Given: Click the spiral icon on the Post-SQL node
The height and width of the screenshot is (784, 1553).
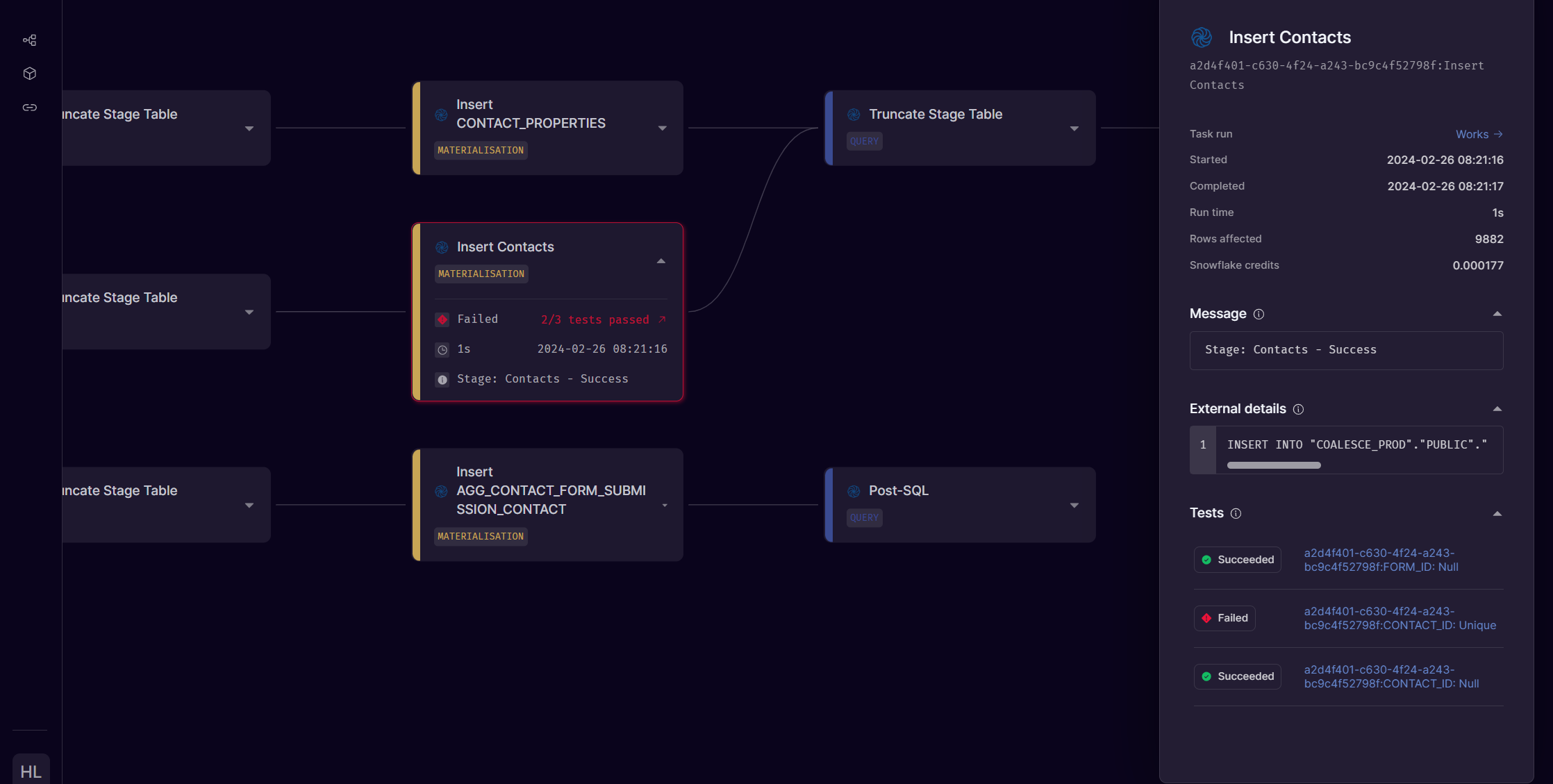Looking at the screenshot, I should 853,490.
